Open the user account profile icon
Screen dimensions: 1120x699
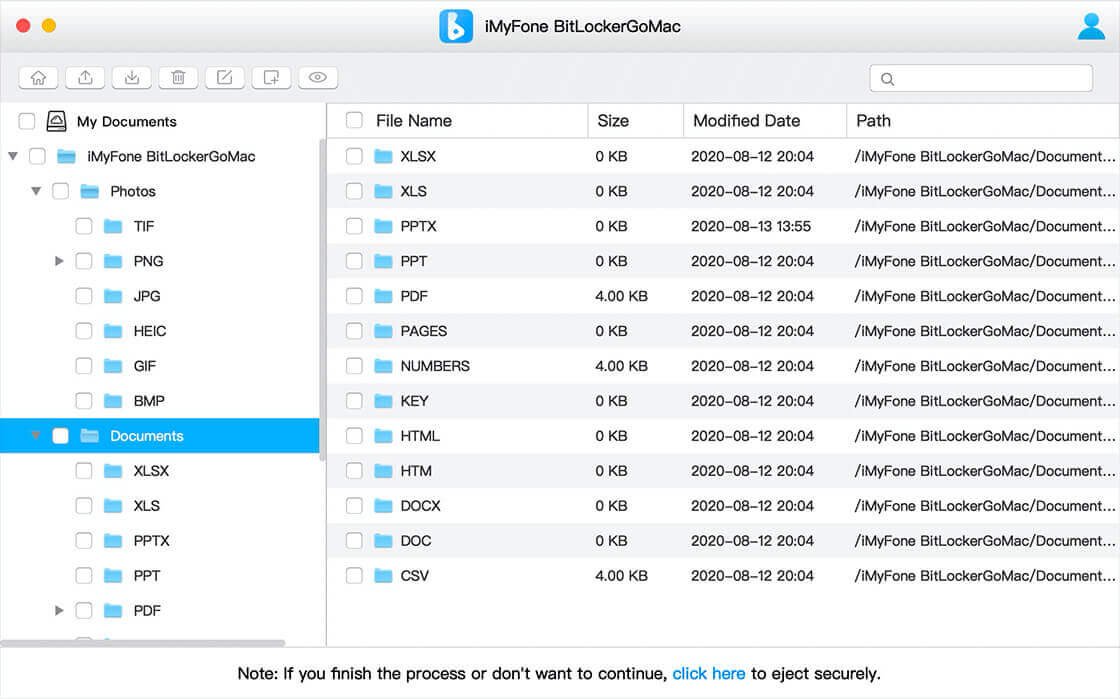point(1091,26)
